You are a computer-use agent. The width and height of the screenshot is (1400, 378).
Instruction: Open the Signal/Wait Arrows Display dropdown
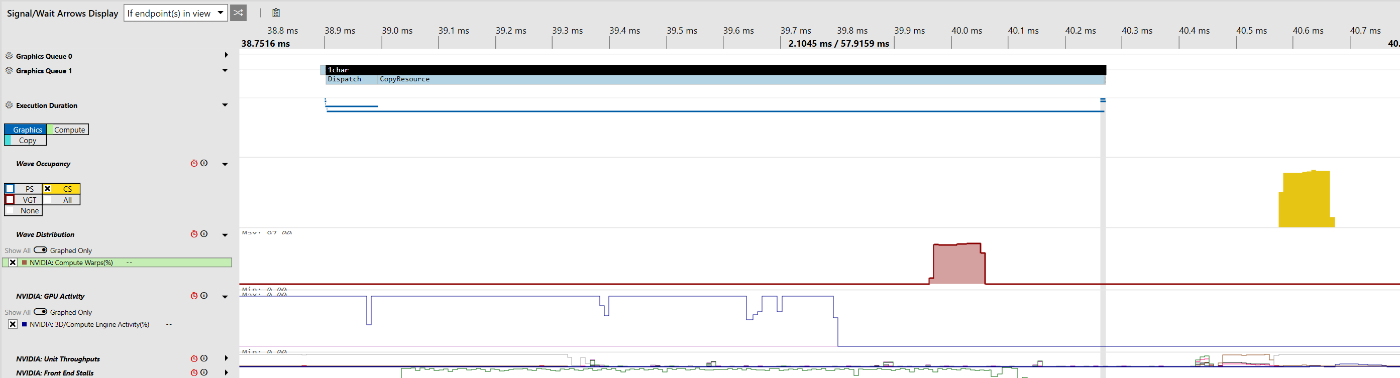[175, 13]
